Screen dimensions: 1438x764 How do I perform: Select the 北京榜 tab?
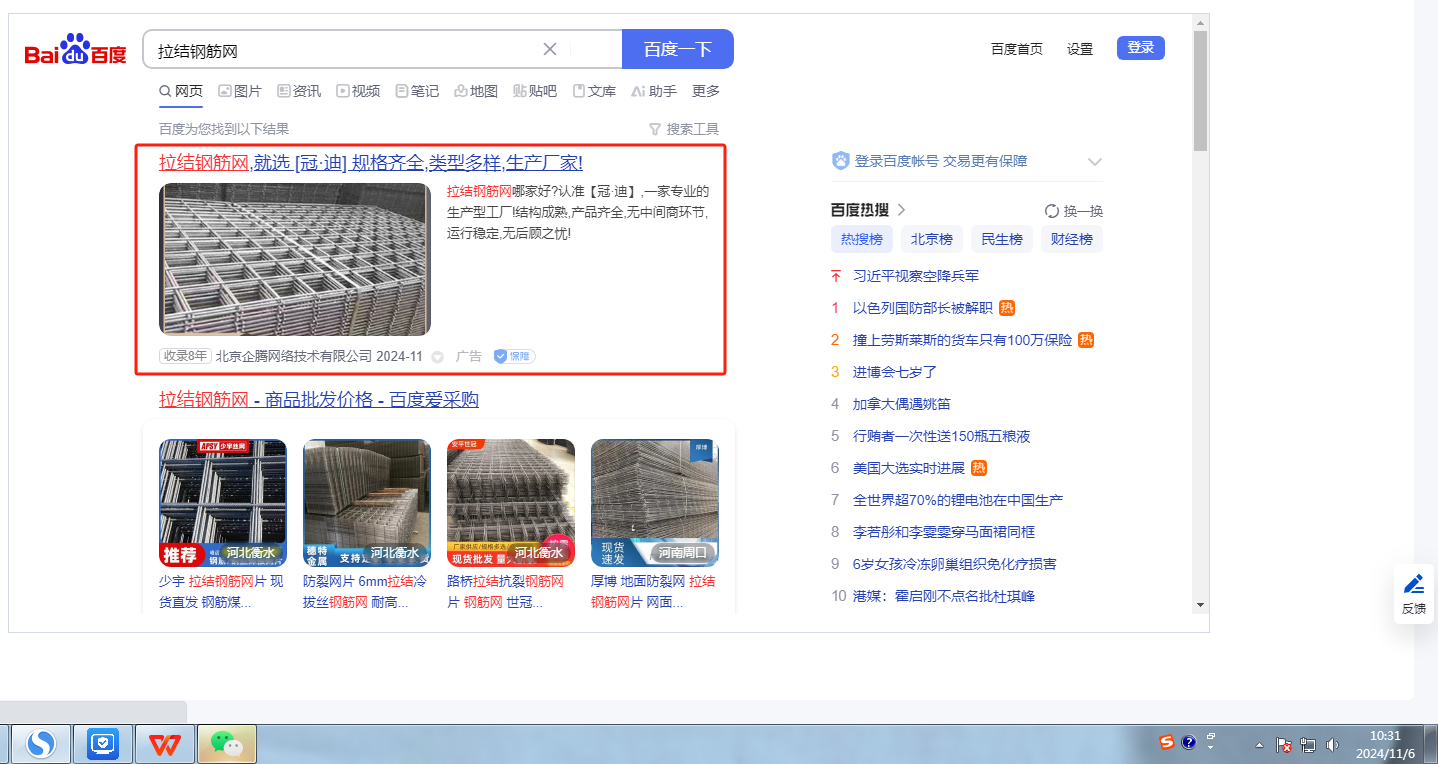932,239
